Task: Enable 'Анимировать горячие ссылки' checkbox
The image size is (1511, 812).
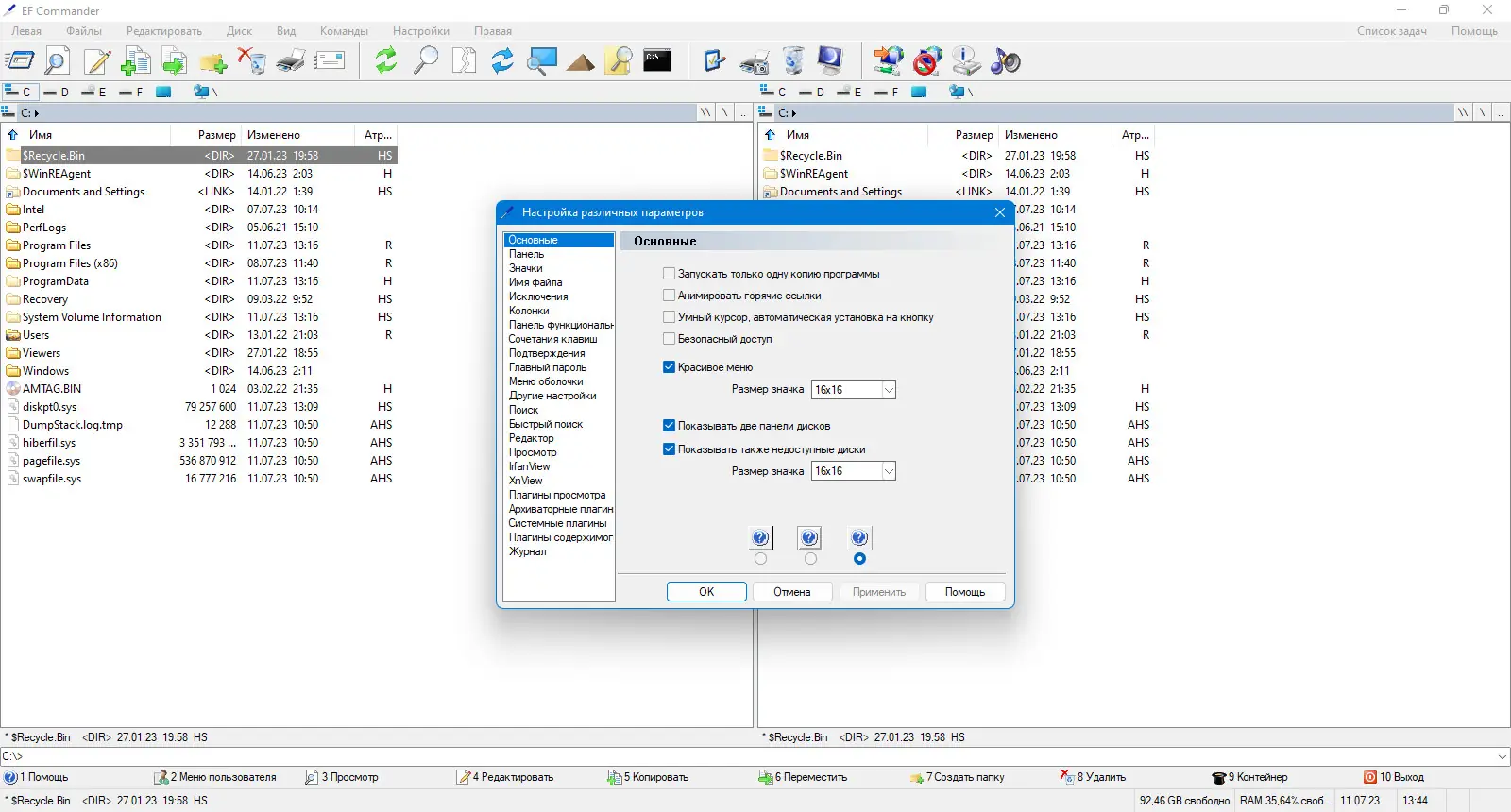Action: (x=669, y=296)
